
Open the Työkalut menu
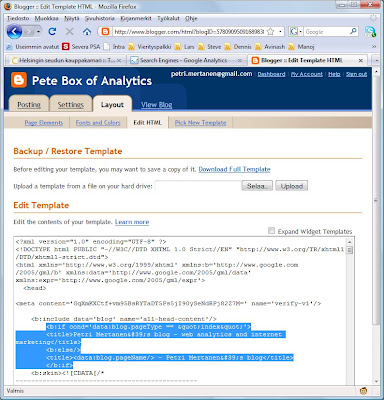tap(168, 18)
